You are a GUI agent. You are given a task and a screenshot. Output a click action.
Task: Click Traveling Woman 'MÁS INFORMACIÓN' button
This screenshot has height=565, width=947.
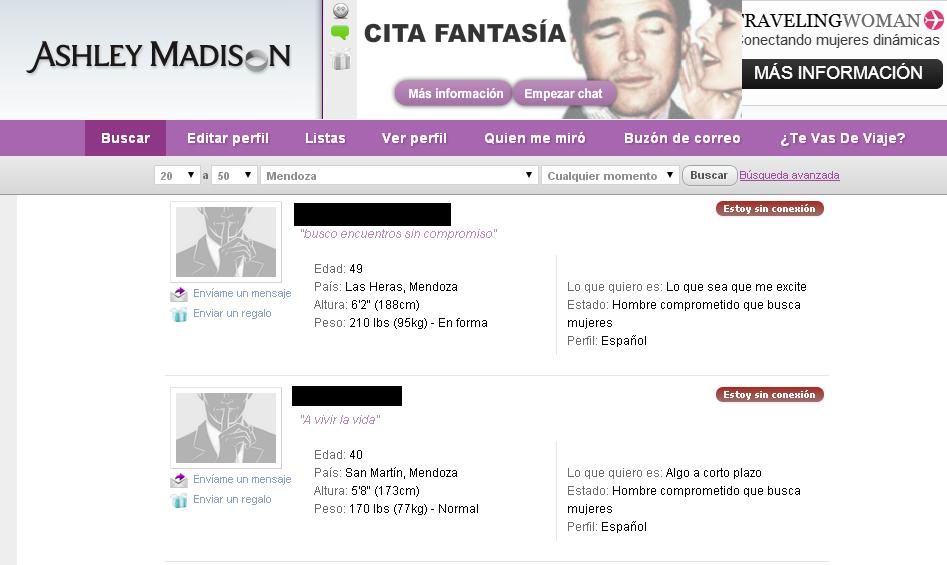pos(838,73)
